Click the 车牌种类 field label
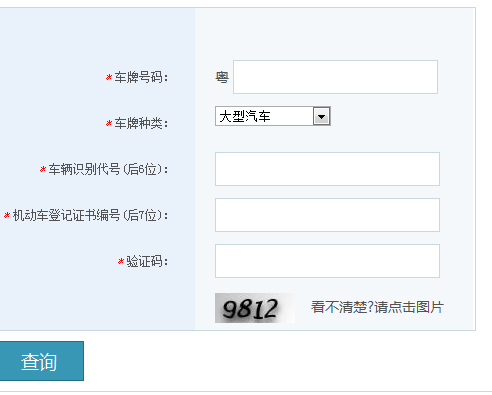492x395 pixels. (141, 123)
